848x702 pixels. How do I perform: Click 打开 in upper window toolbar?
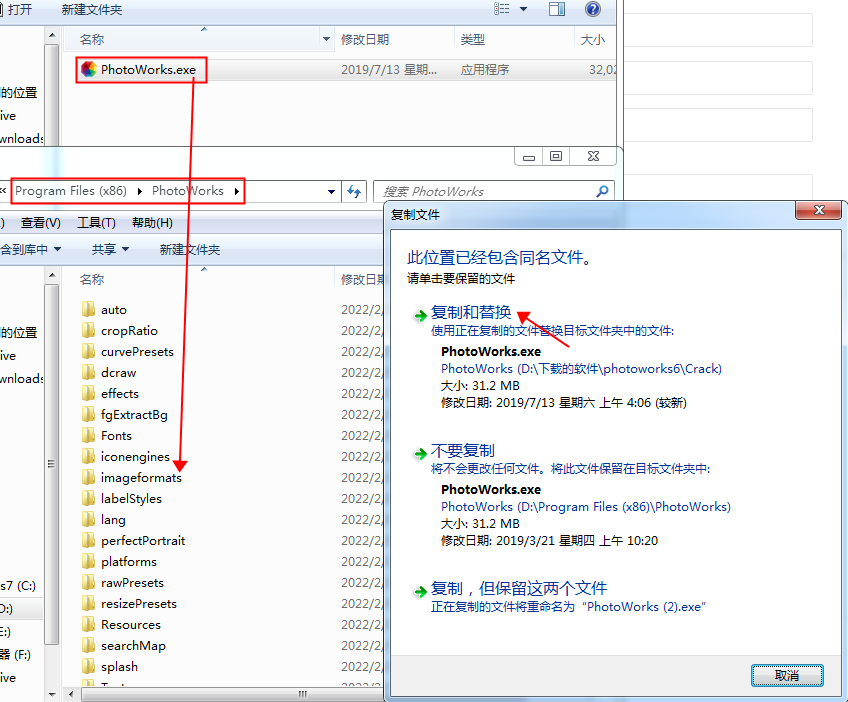(x=20, y=10)
